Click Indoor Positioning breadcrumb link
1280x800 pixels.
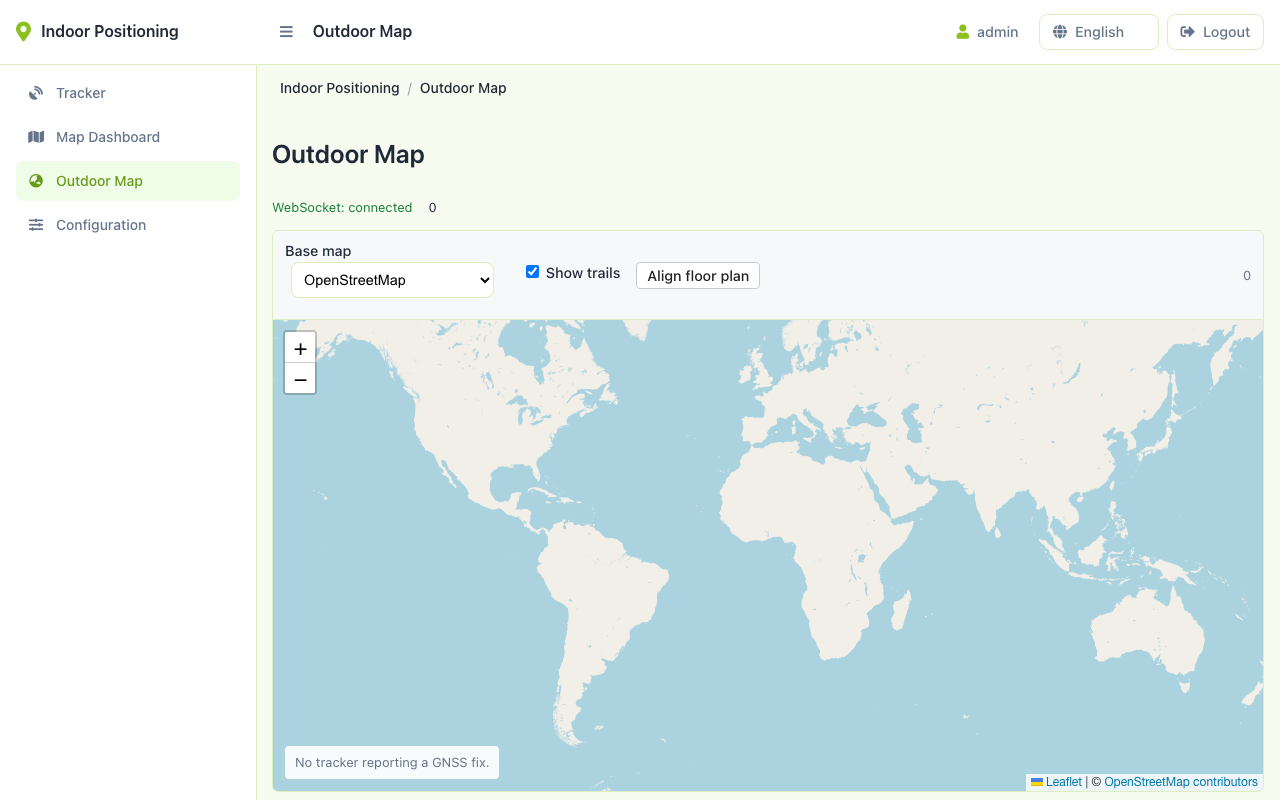click(340, 88)
